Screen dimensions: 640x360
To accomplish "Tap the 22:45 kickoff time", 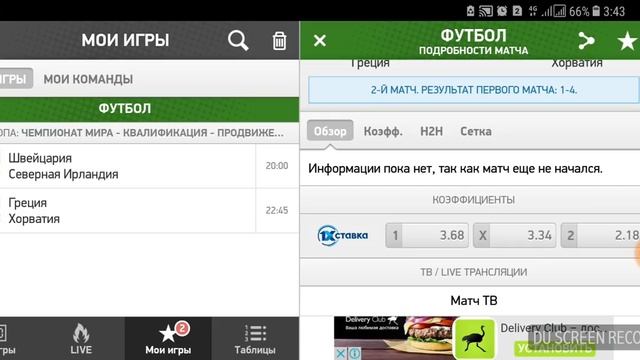I will point(277,210).
